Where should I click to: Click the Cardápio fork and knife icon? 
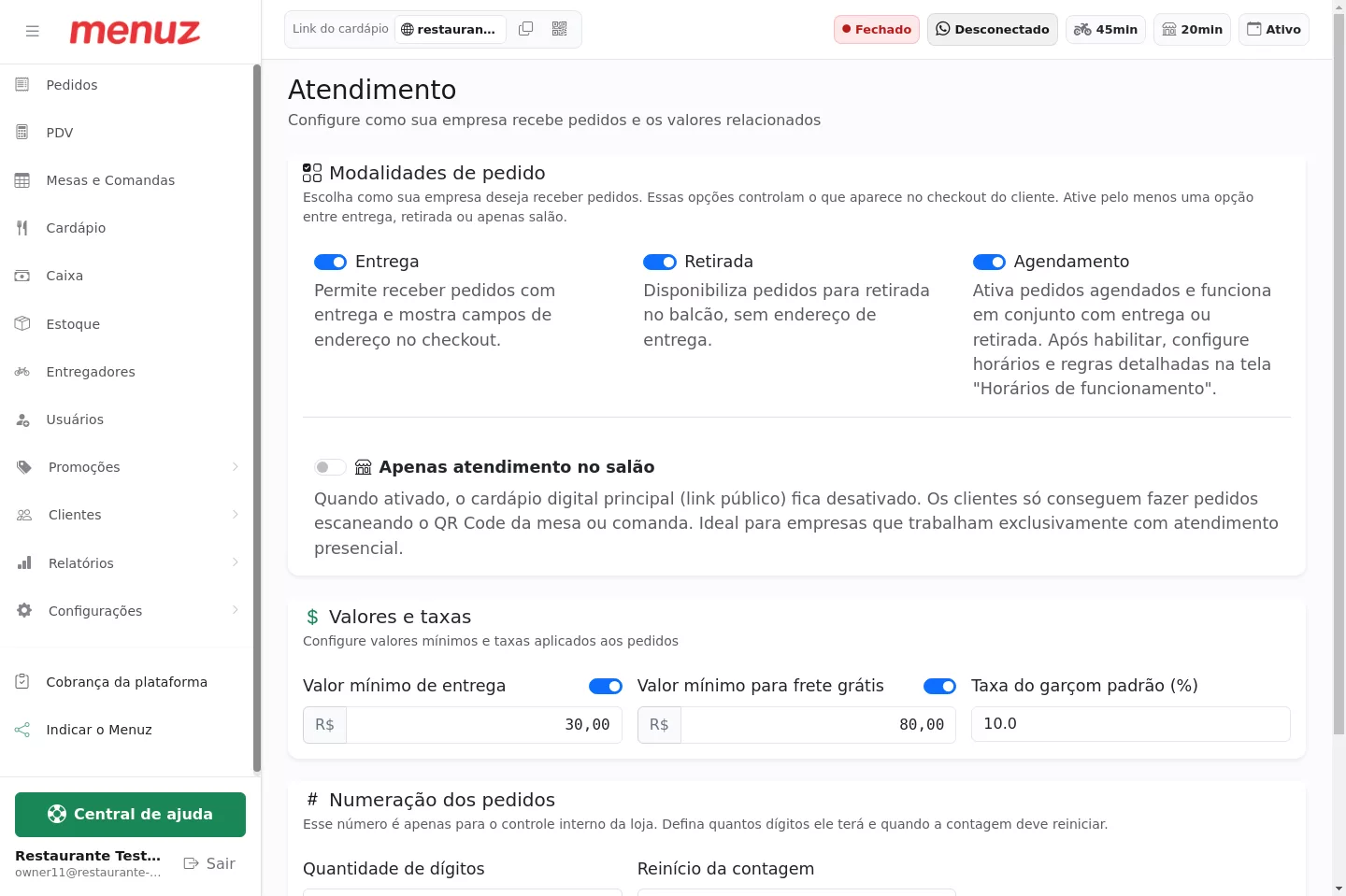click(22, 228)
